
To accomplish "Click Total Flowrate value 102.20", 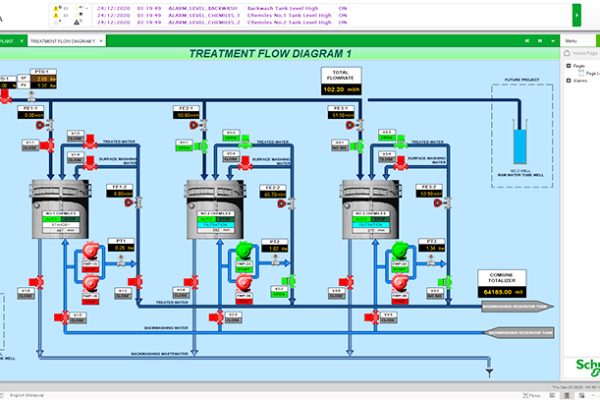I will click(341, 90).
